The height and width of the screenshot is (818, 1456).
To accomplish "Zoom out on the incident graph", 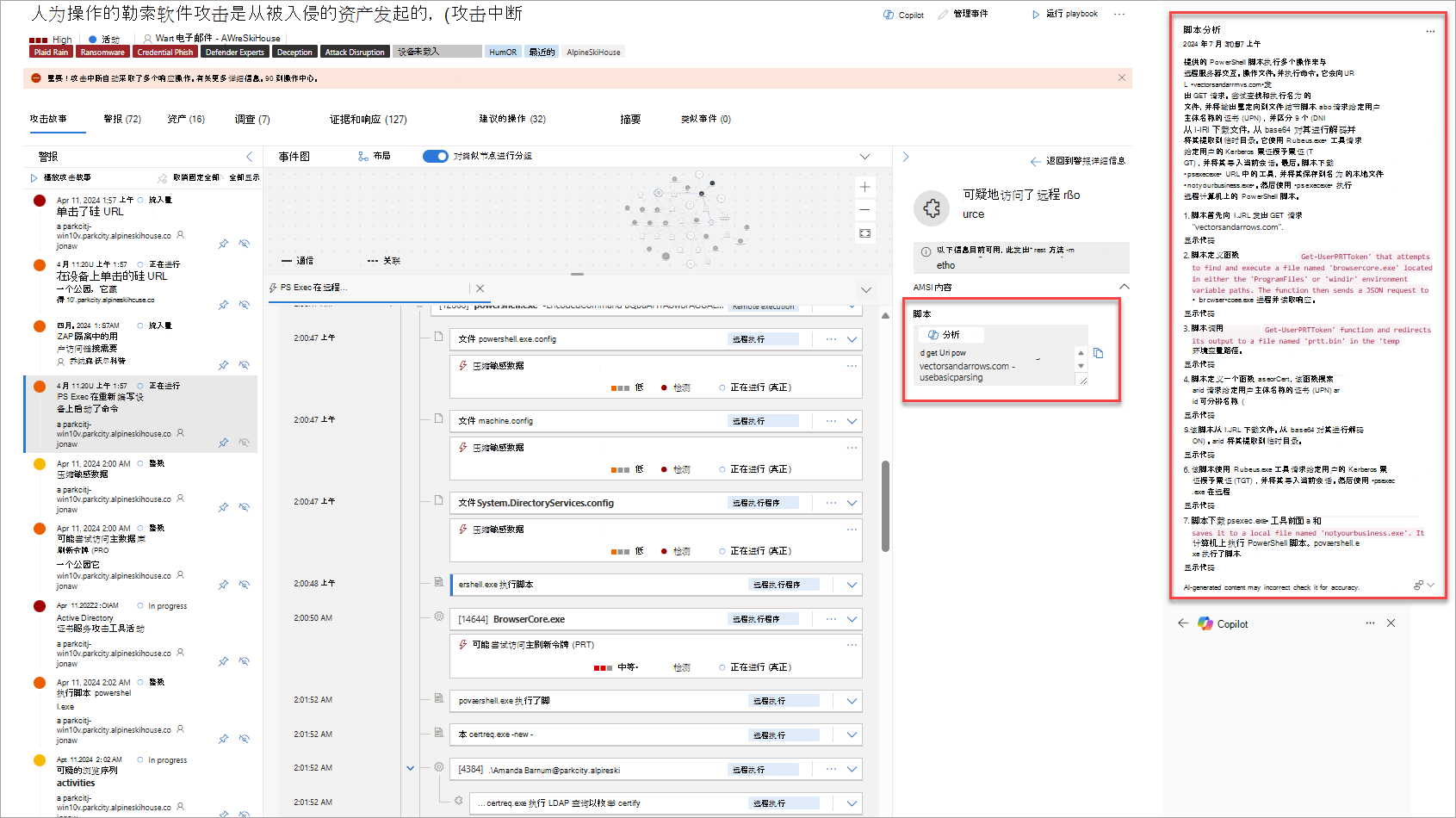I will [x=865, y=210].
